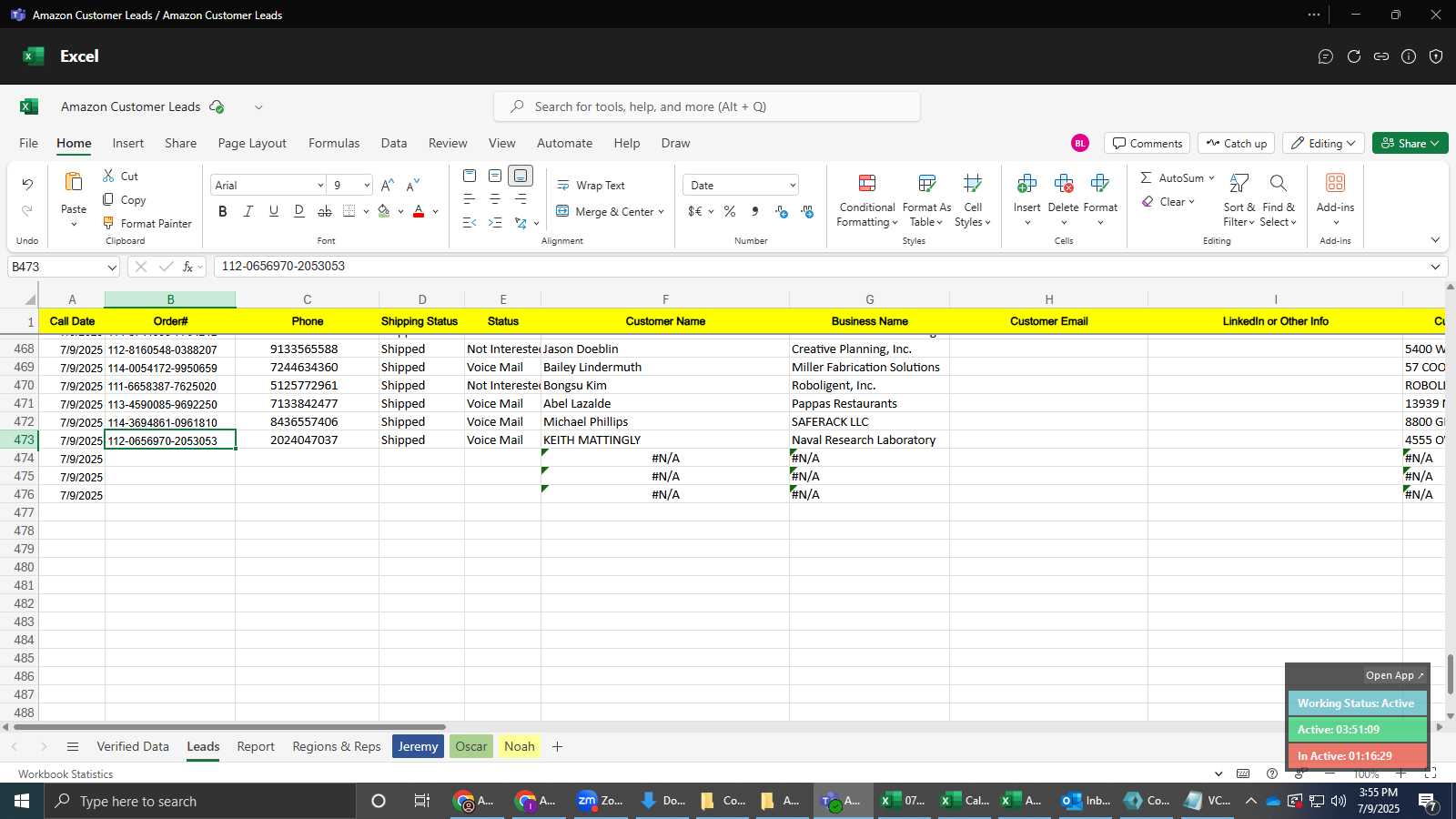Toggle double underline formatting
Viewport: 1456px width, 819px height.
coord(298,212)
